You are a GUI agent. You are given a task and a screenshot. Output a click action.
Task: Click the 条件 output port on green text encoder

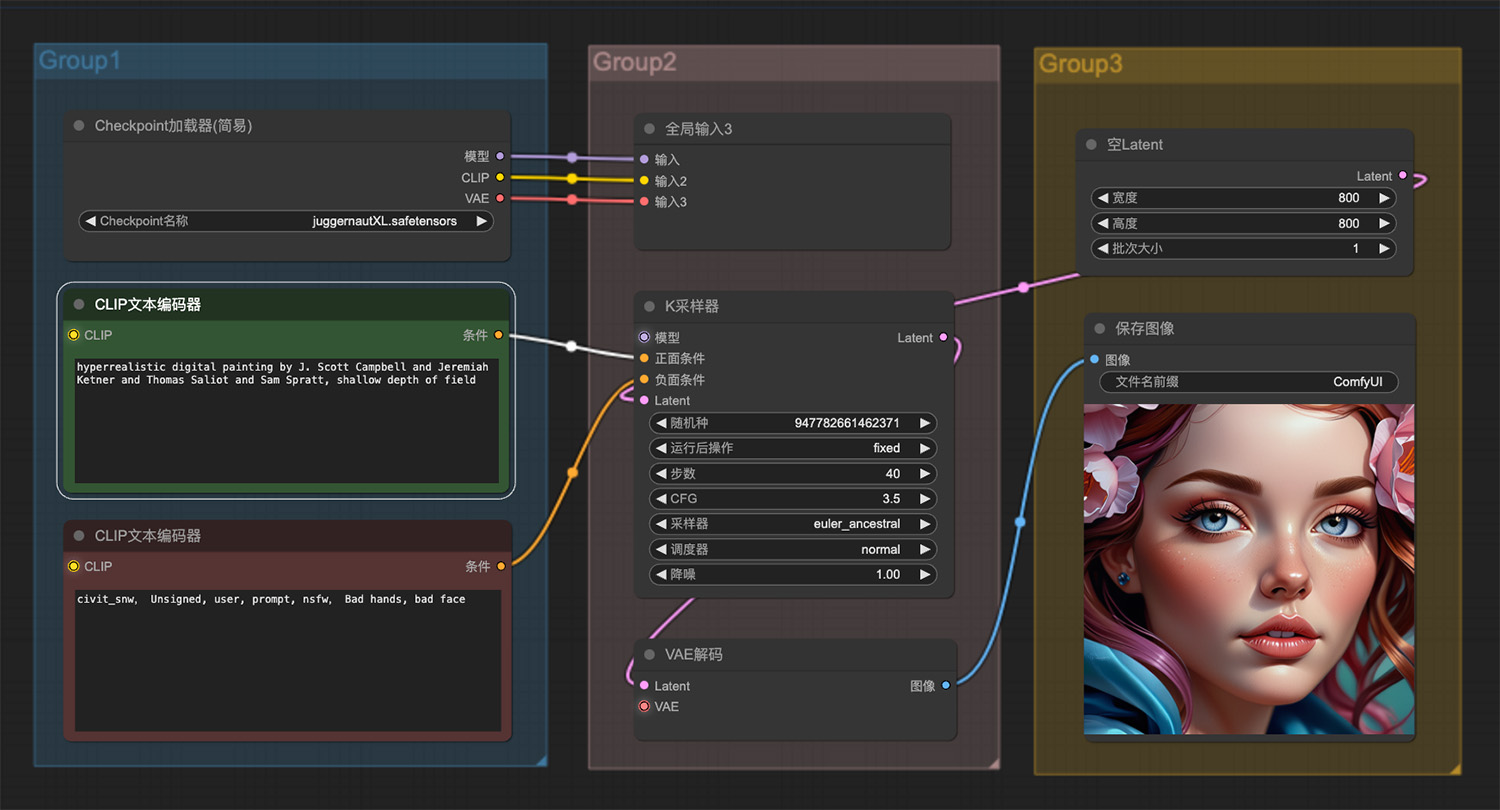[x=499, y=335]
